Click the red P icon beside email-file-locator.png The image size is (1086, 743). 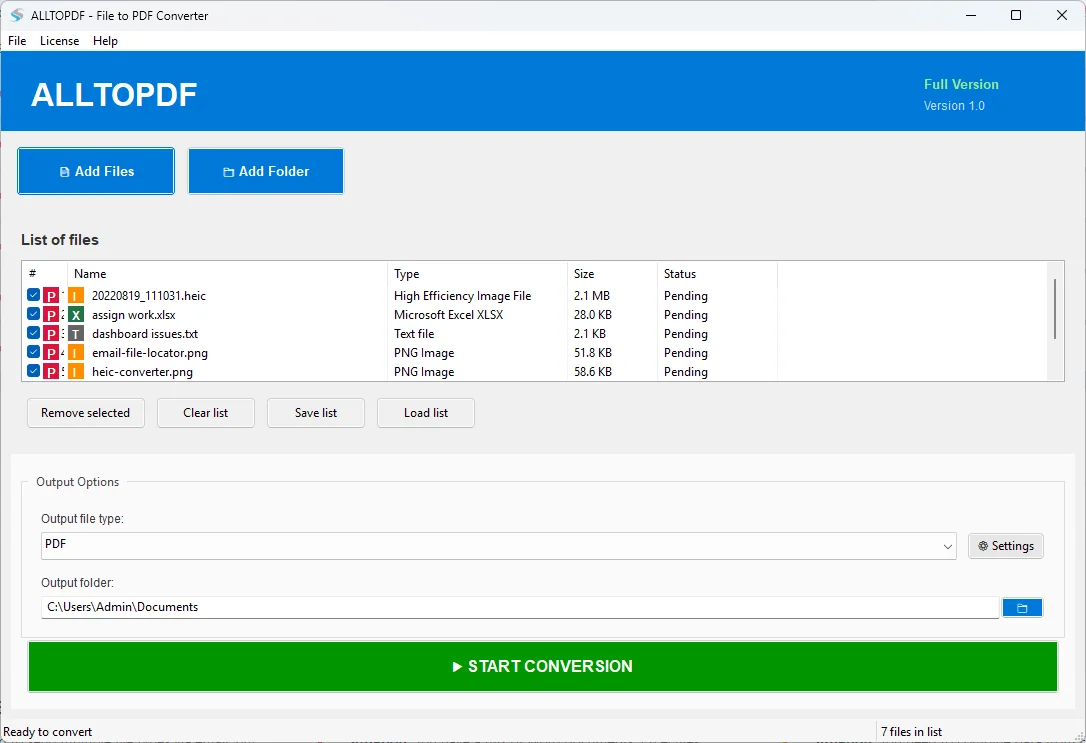coord(50,352)
